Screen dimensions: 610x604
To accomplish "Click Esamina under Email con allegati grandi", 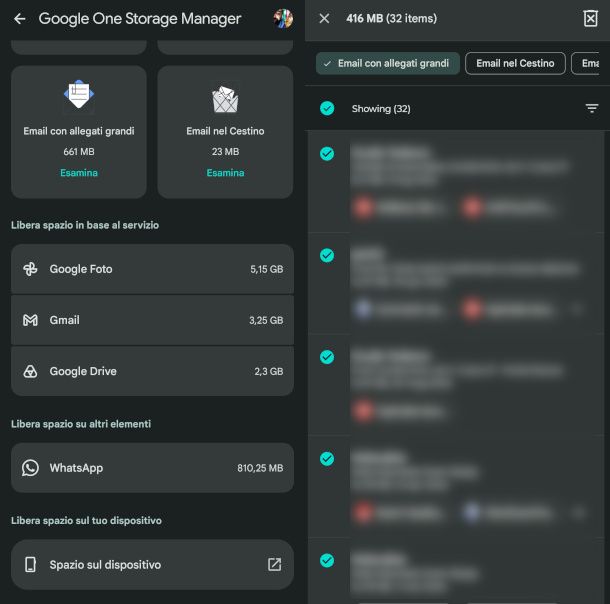I will point(79,173).
